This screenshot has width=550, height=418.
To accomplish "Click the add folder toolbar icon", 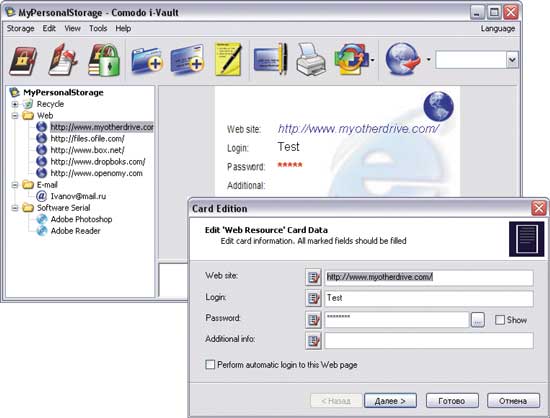I will [x=147, y=60].
